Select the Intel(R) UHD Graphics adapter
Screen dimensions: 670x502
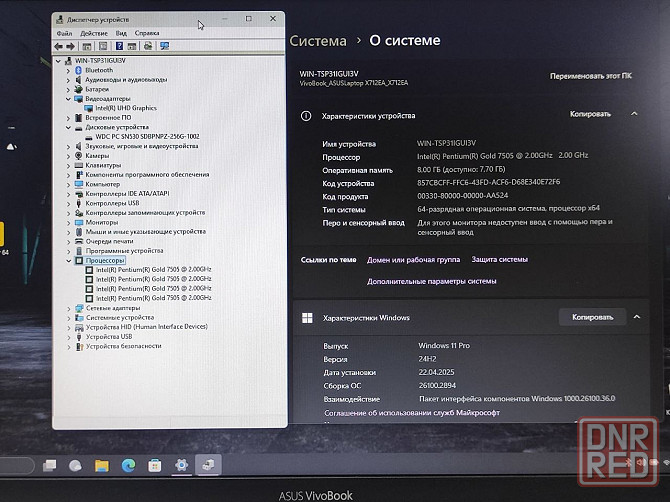(x=126, y=108)
